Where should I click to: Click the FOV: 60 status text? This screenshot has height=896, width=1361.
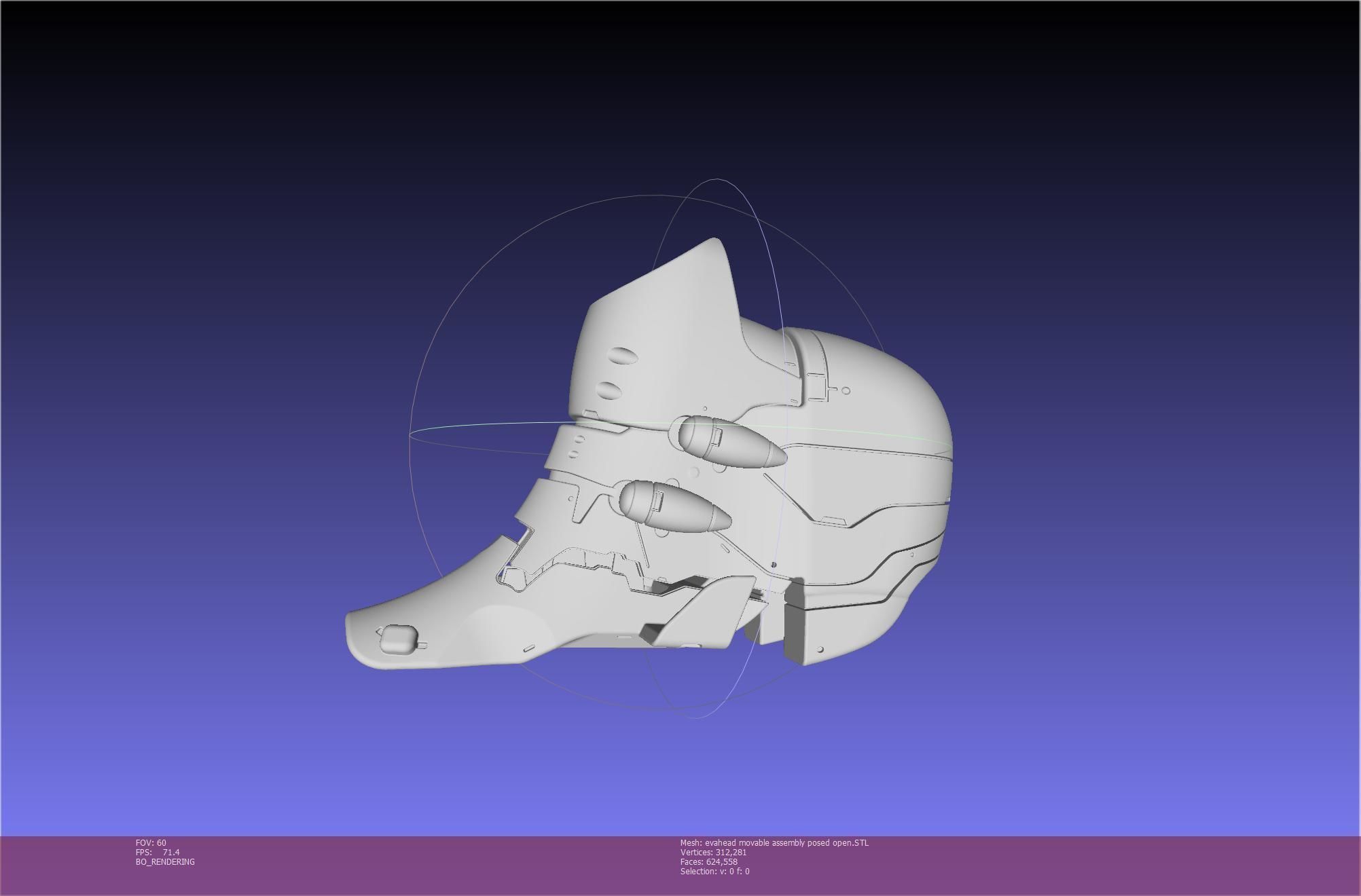coord(151,842)
